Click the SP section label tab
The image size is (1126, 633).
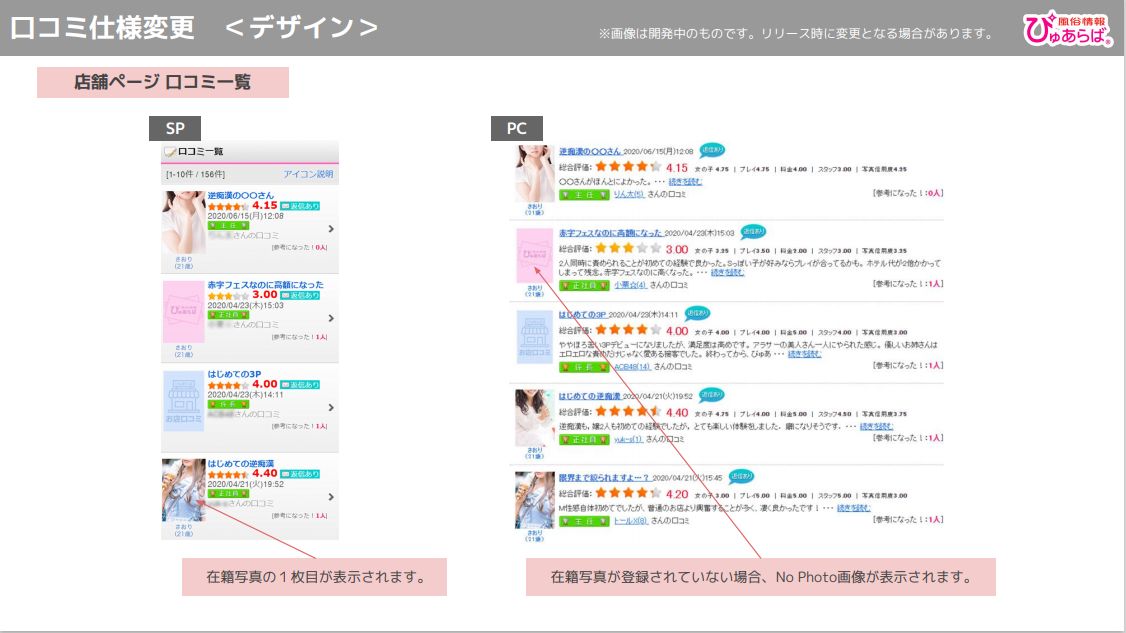[175, 128]
